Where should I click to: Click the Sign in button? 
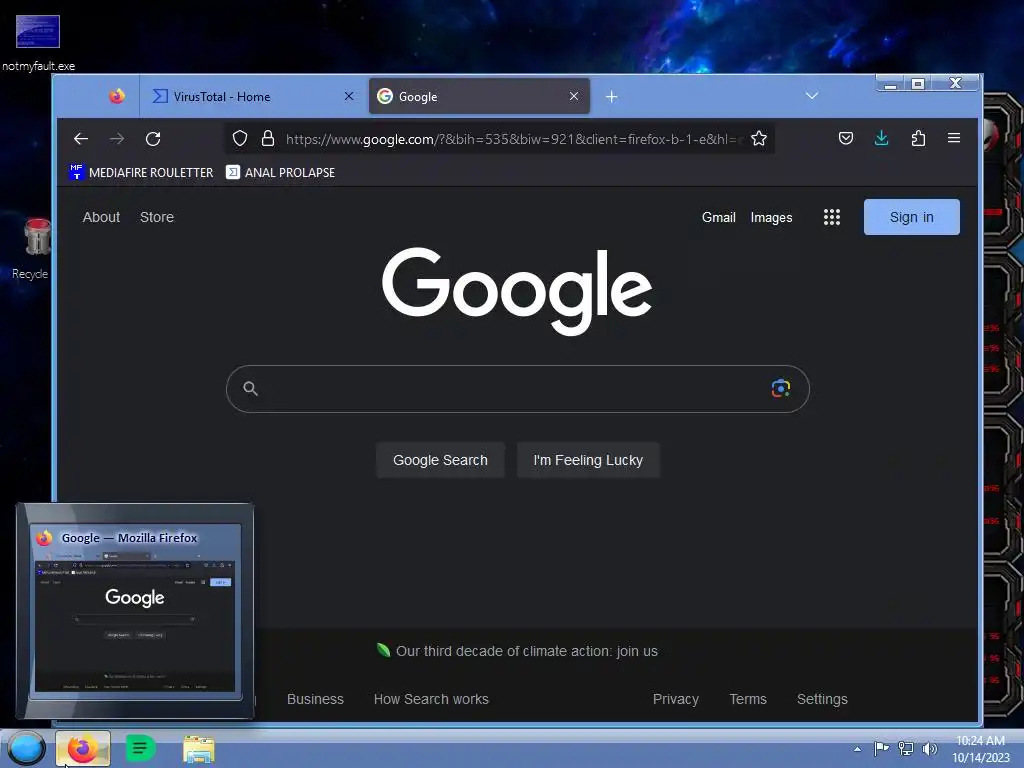point(911,217)
